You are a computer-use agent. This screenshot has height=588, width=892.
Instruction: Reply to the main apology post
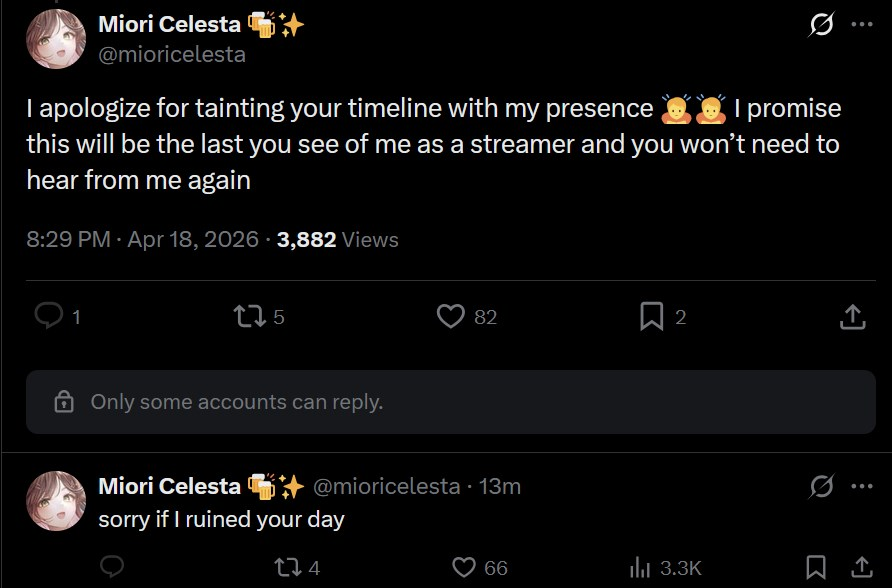(49, 317)
